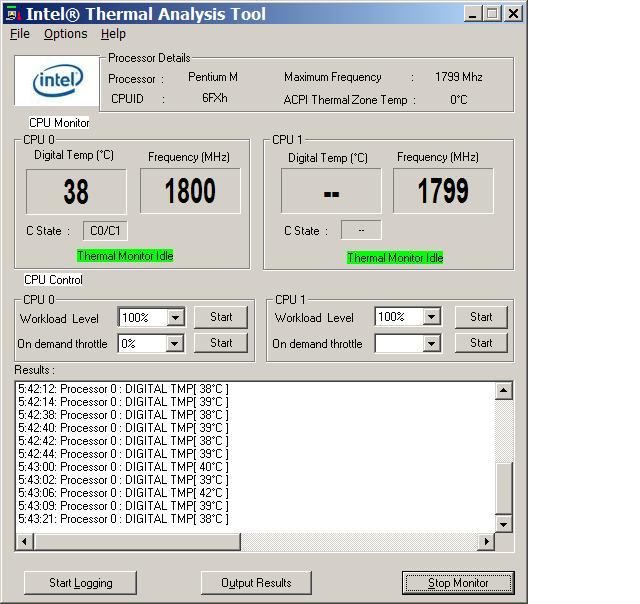
Task: Click the Stop Monitor button
Action: (x=458, y=583)
